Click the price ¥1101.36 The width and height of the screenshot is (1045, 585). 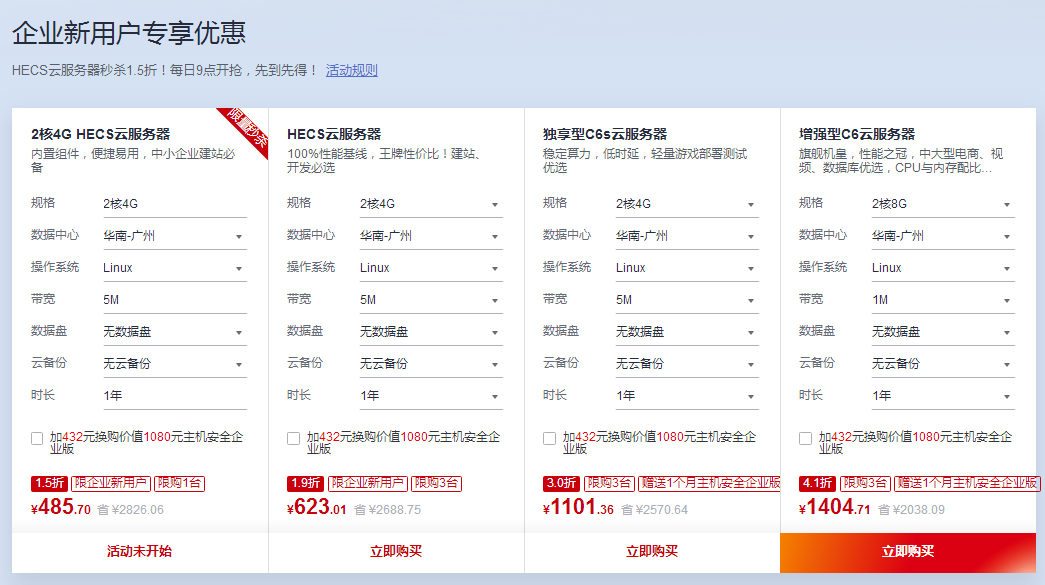click(578, 508)
